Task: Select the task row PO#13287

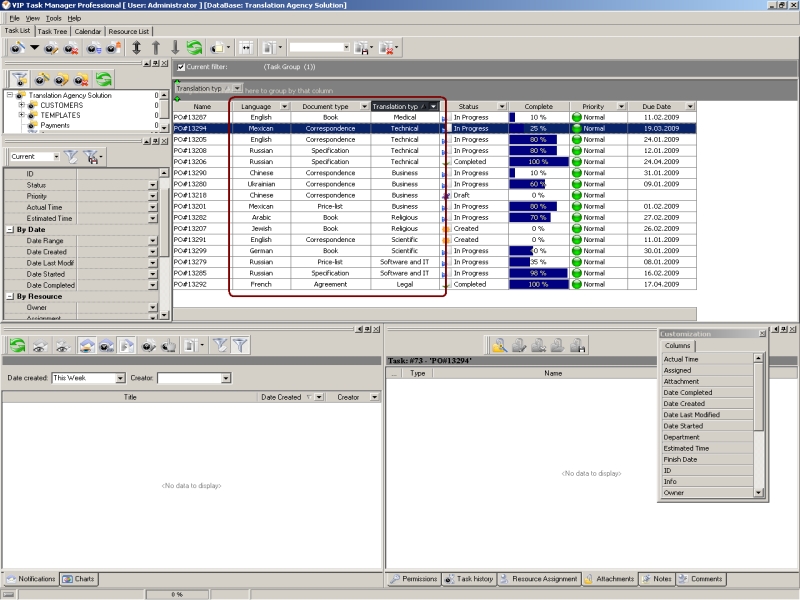Action: coord(434,117)
